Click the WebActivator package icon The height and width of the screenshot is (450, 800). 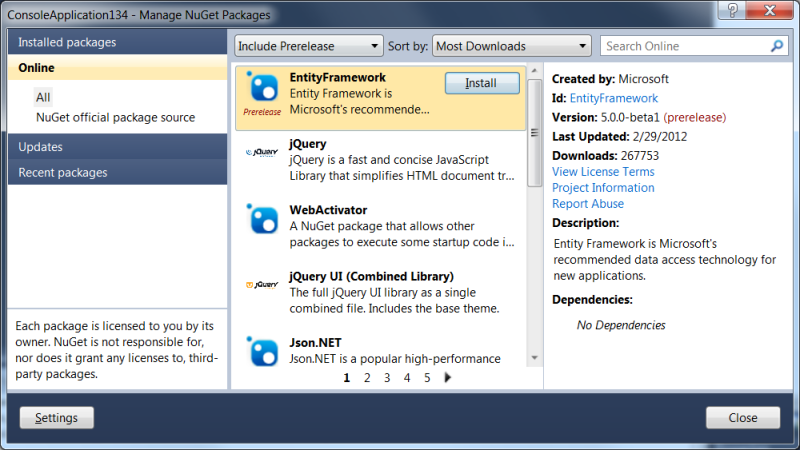tap(262, 219)
